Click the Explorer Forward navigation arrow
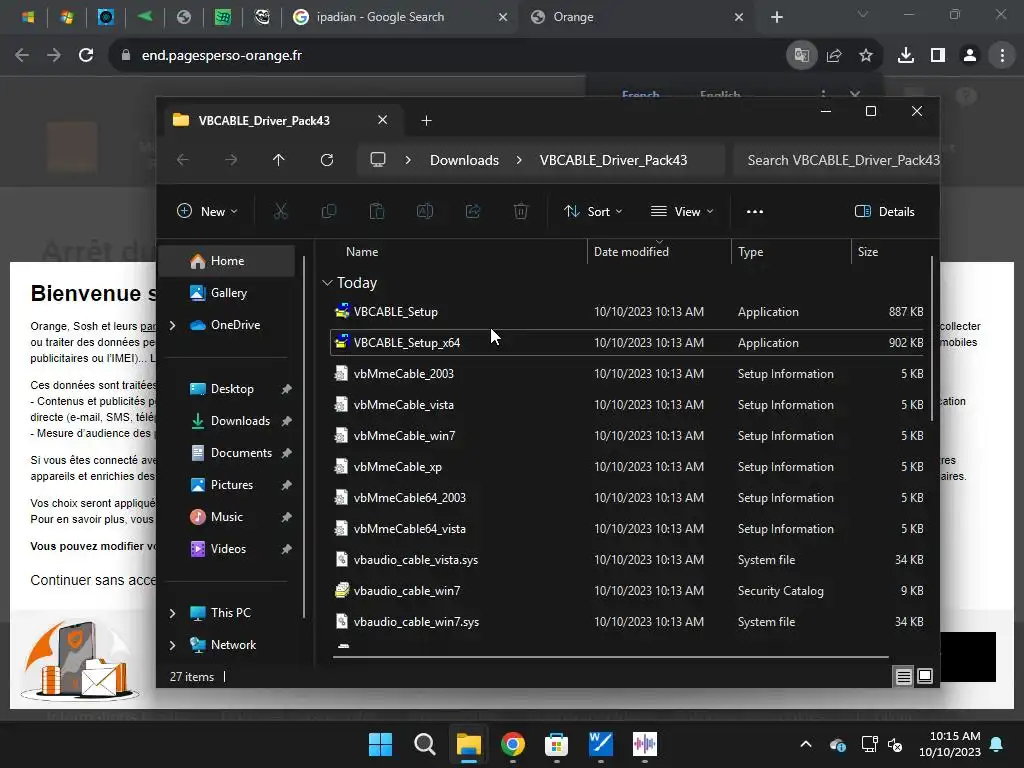1024x768 pixels. pyautogui.click(x=231, y=160)
